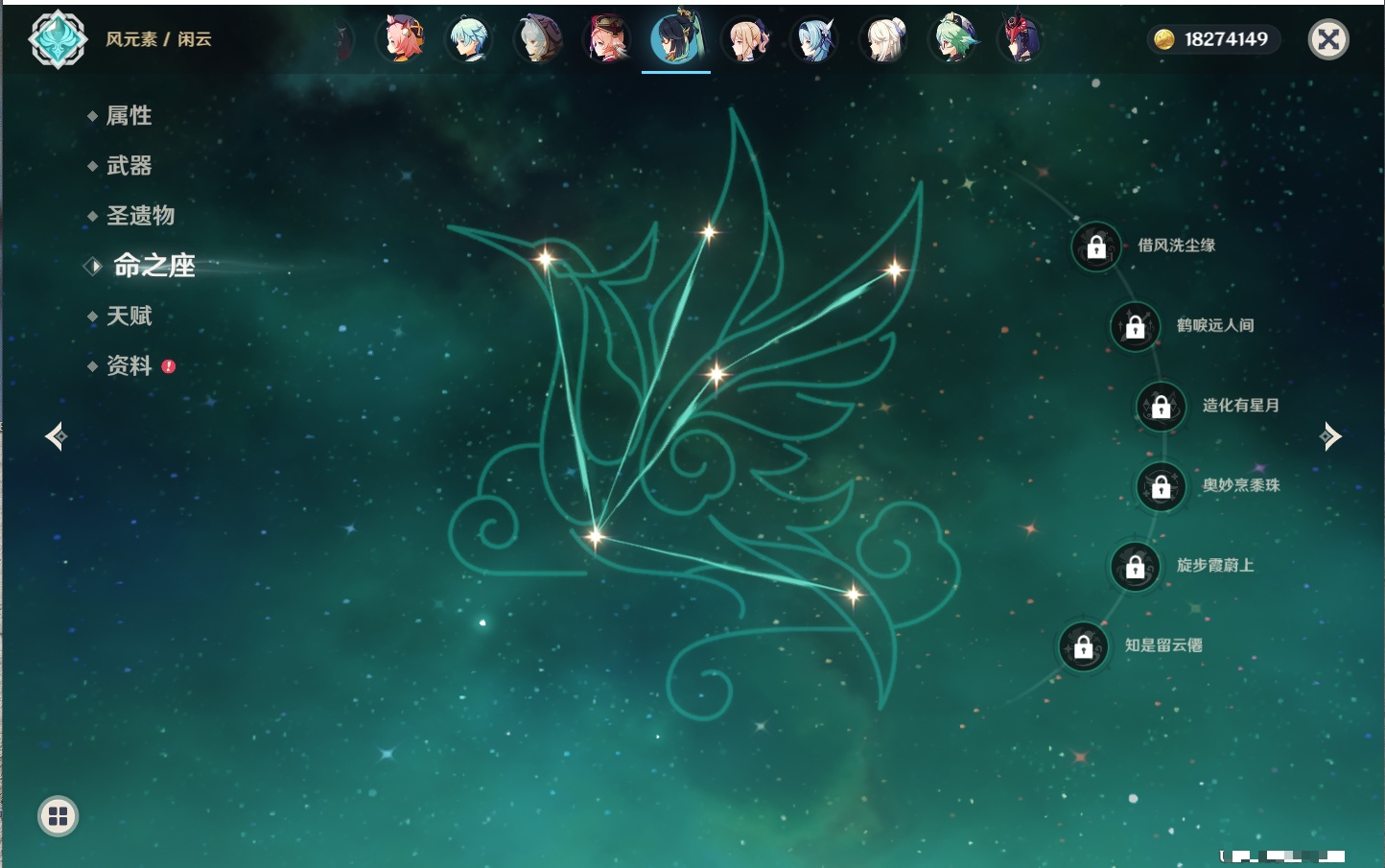The height and width of the screenshot is (868, 1385).
Task: Select the purple-haired avatar with red mask
Action: pyautogui.click(x=1021, y=39)
